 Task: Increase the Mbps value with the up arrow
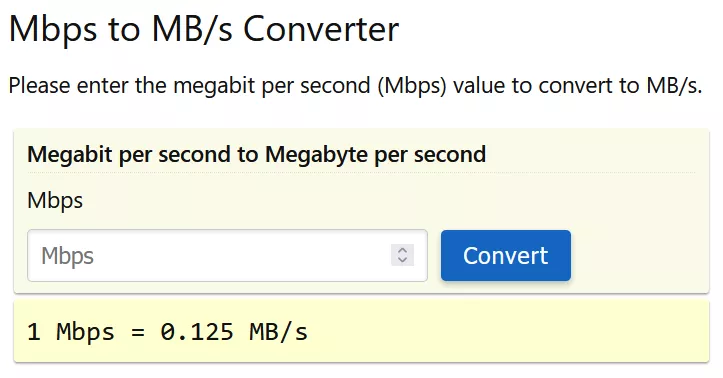403,250
